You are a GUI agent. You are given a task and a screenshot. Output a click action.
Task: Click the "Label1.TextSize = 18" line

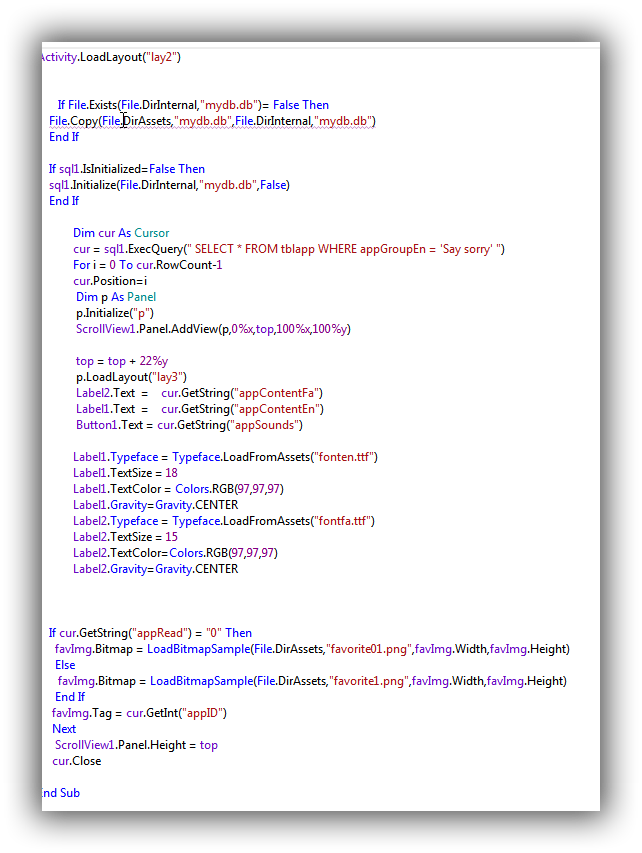tap(125, 473)
